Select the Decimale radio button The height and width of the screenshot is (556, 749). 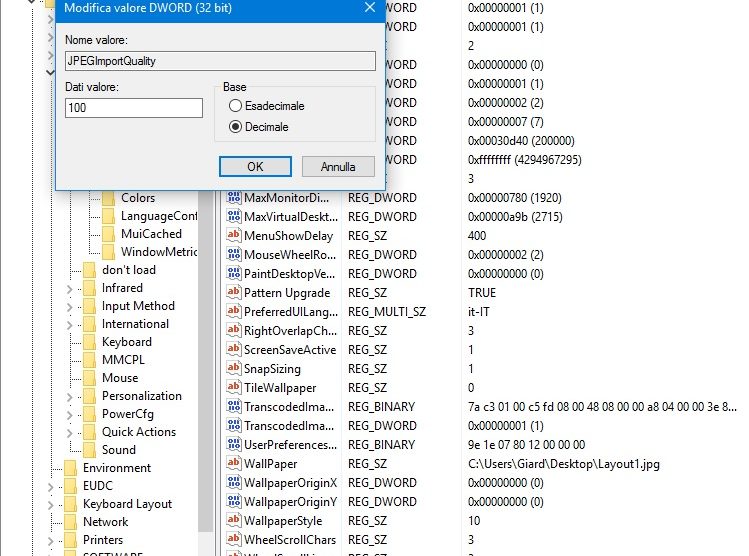[235, 127]
